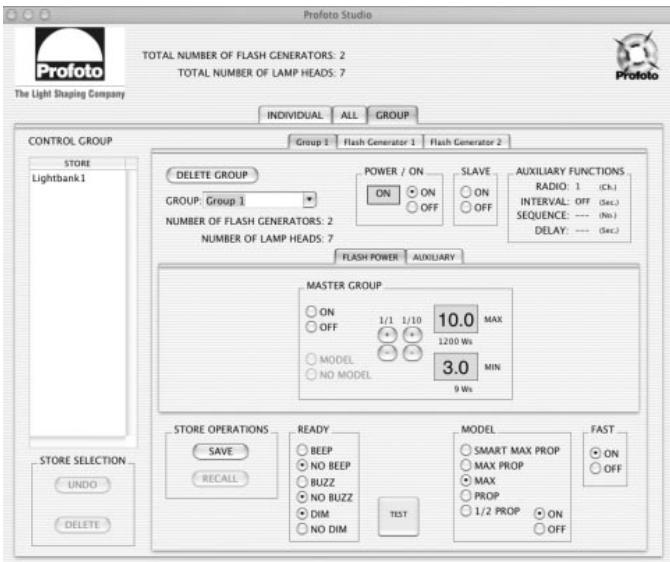Switch to the INDIVIDUAL tab
The height and width of the screenshot is (562, 670).
pyautogui.click(x=294, y=116)
